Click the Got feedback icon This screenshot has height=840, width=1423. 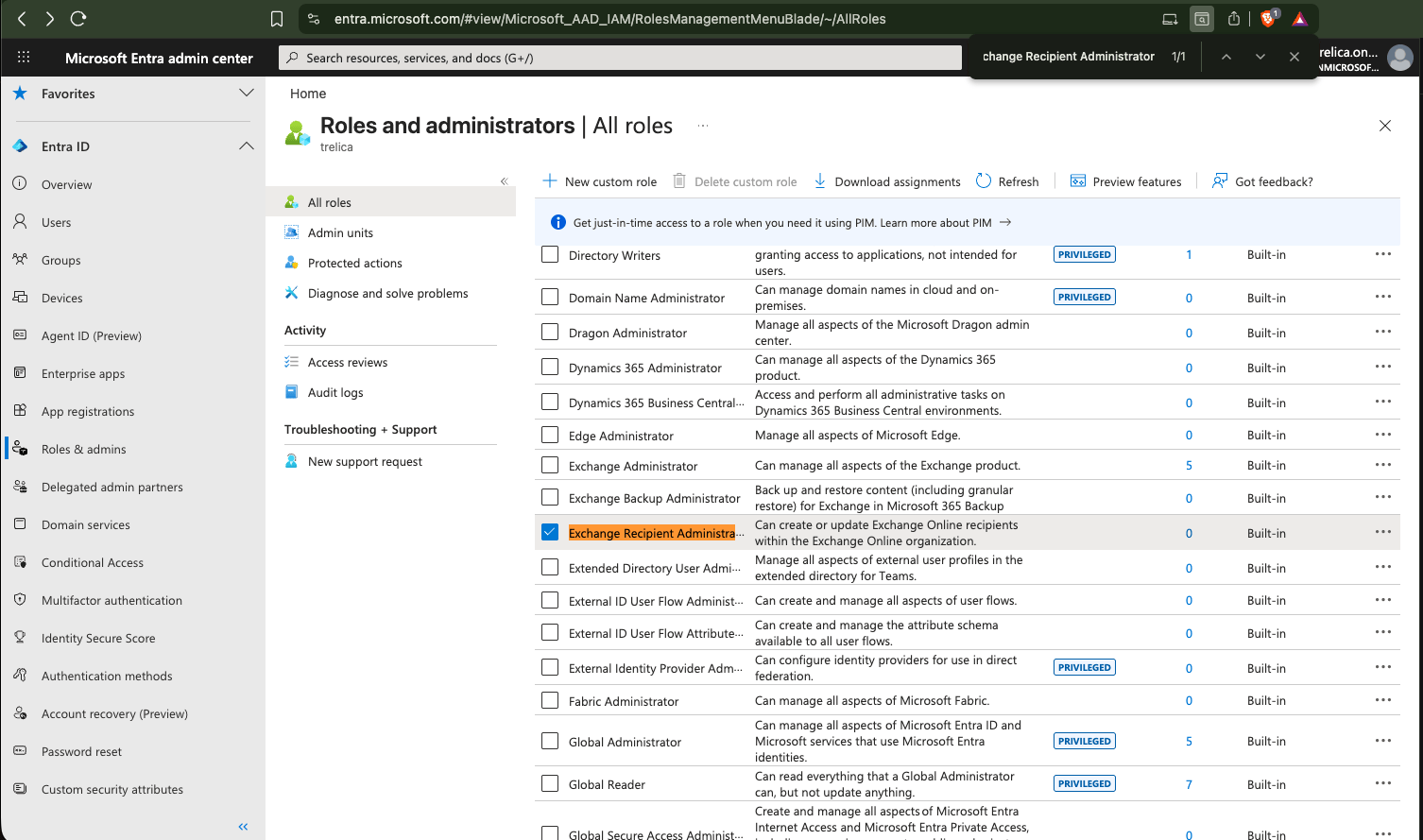coord(1220,180)
